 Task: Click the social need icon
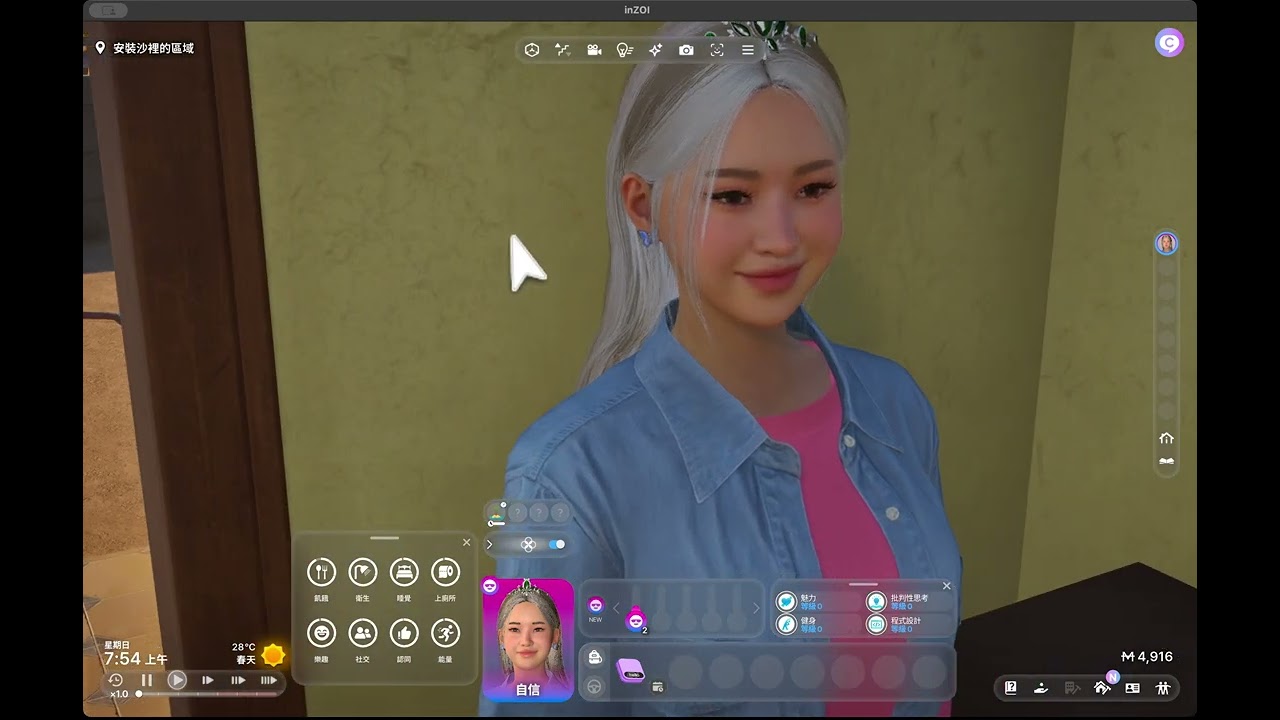click(363, 633)
